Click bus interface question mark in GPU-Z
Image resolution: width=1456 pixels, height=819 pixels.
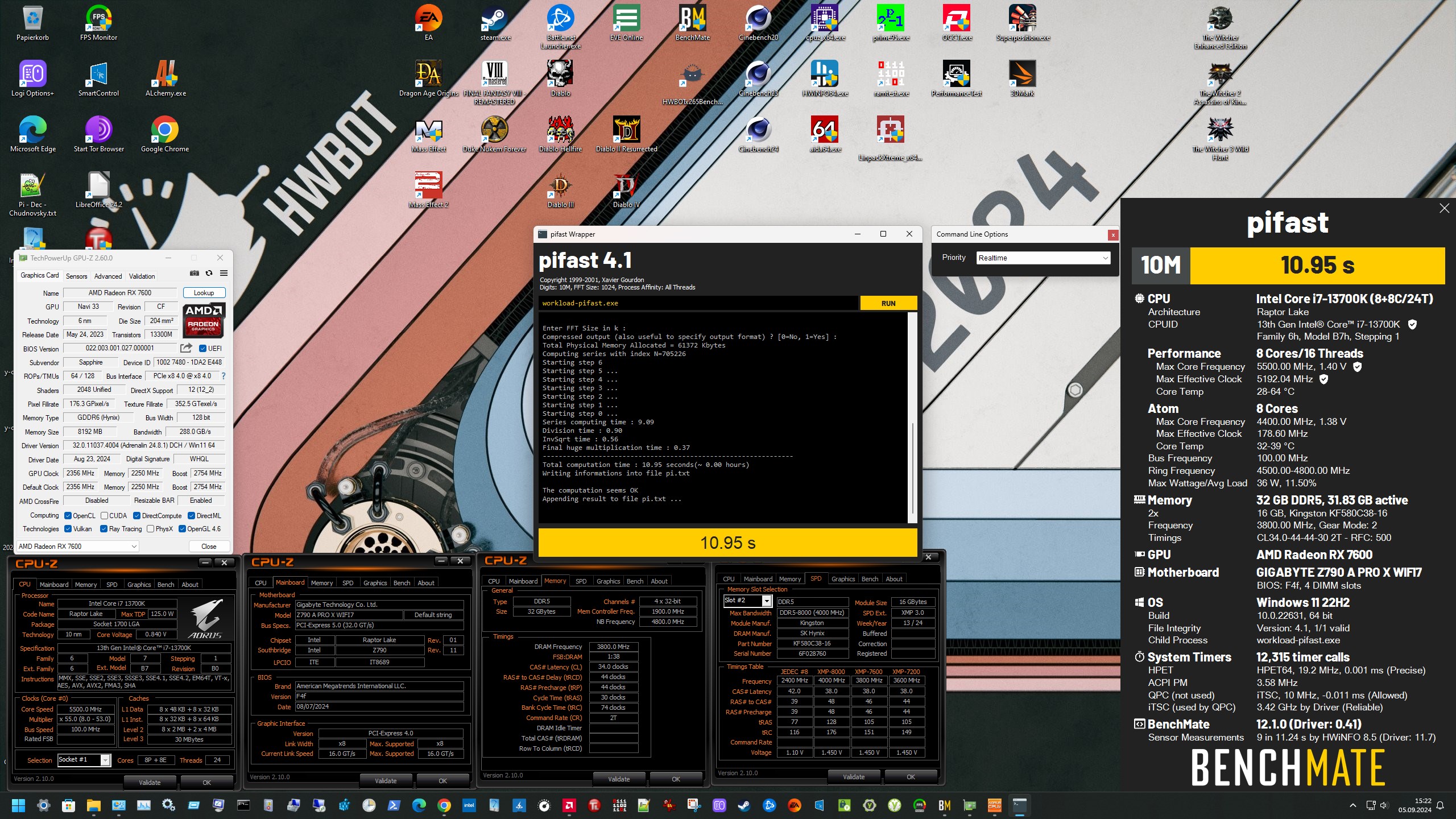[223, 376]
